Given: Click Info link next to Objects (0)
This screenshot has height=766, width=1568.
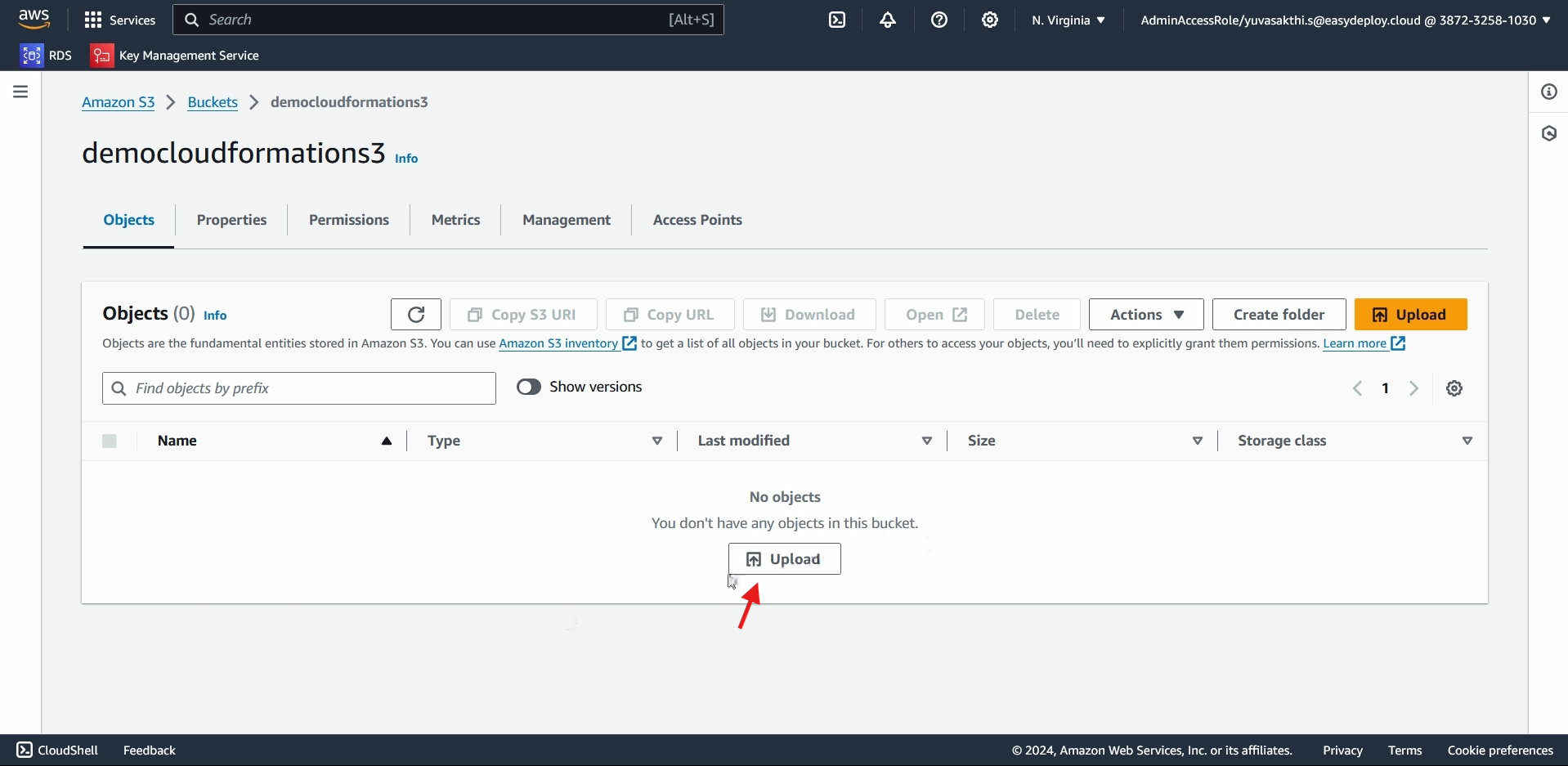Looking at the screenshot, I should 215,316.
